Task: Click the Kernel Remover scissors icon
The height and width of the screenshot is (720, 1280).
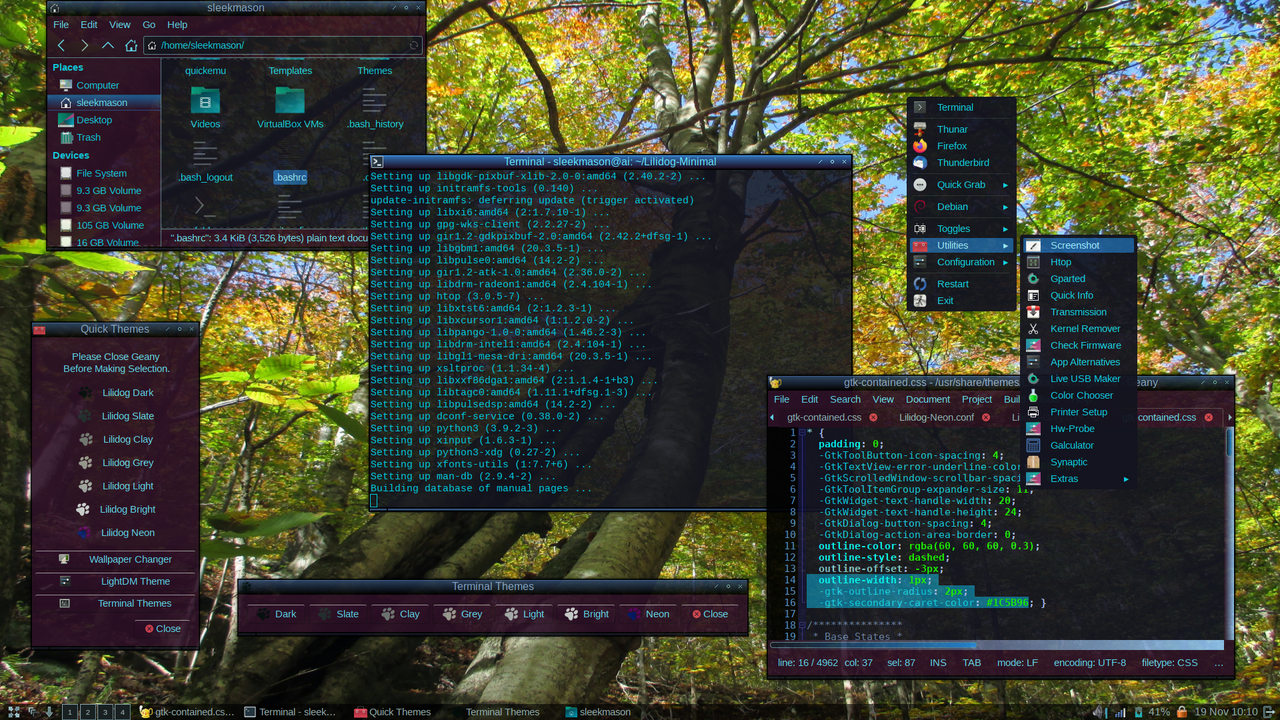Action: (x=1033, y=329)
